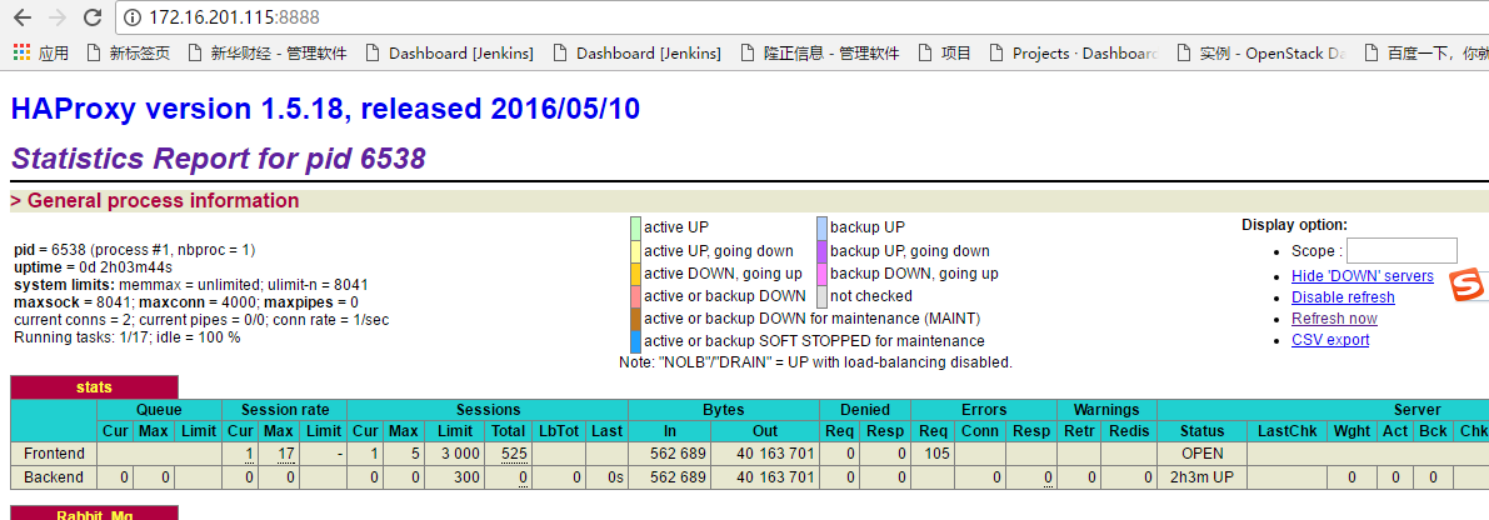This screenshot has width=1489, height=520.
Task: Open the first Dashboard [Jenkins] bookmark
Action: [450, 53]
